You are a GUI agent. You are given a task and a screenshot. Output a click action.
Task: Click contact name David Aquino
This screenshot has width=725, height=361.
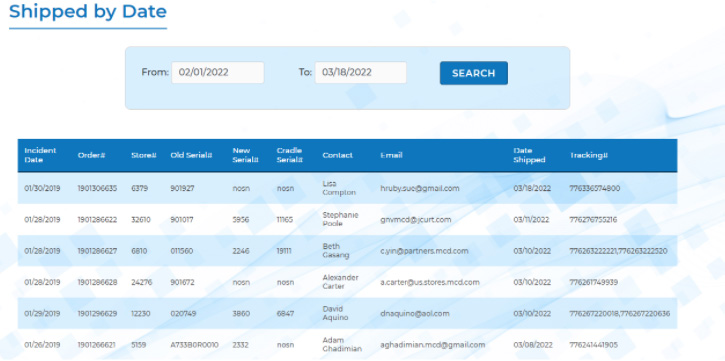[335, 313]
